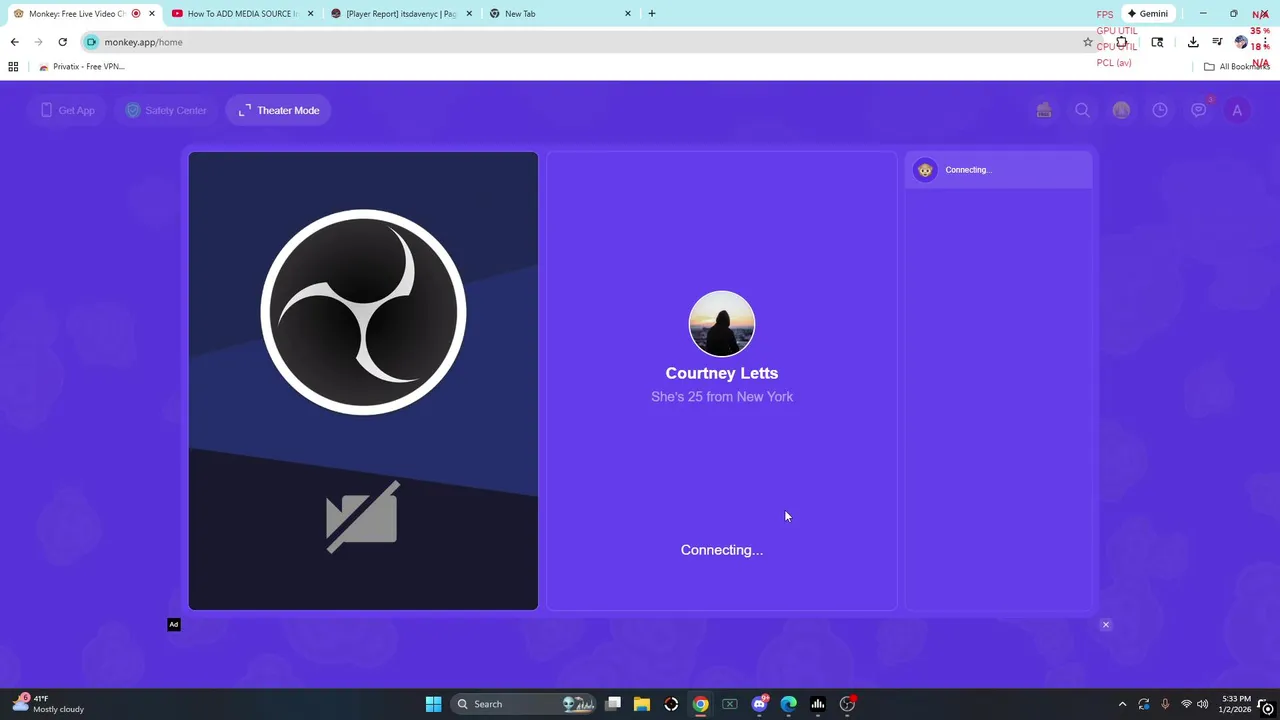Screen dimensions: 1280x720
Task: Open the Gemini button
Action: [x=1147, y=14]
